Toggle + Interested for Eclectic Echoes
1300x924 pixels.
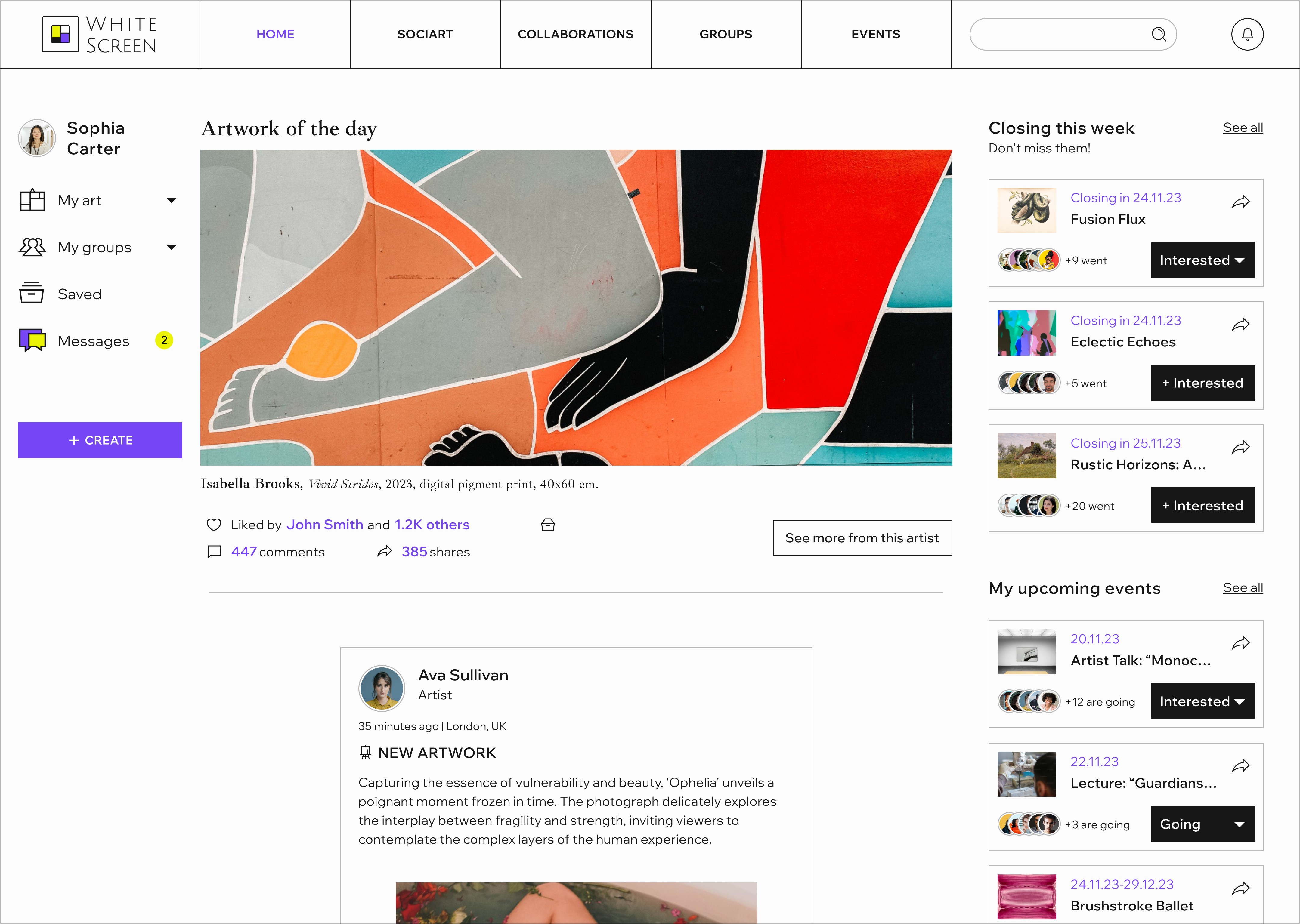[1202, 382]
